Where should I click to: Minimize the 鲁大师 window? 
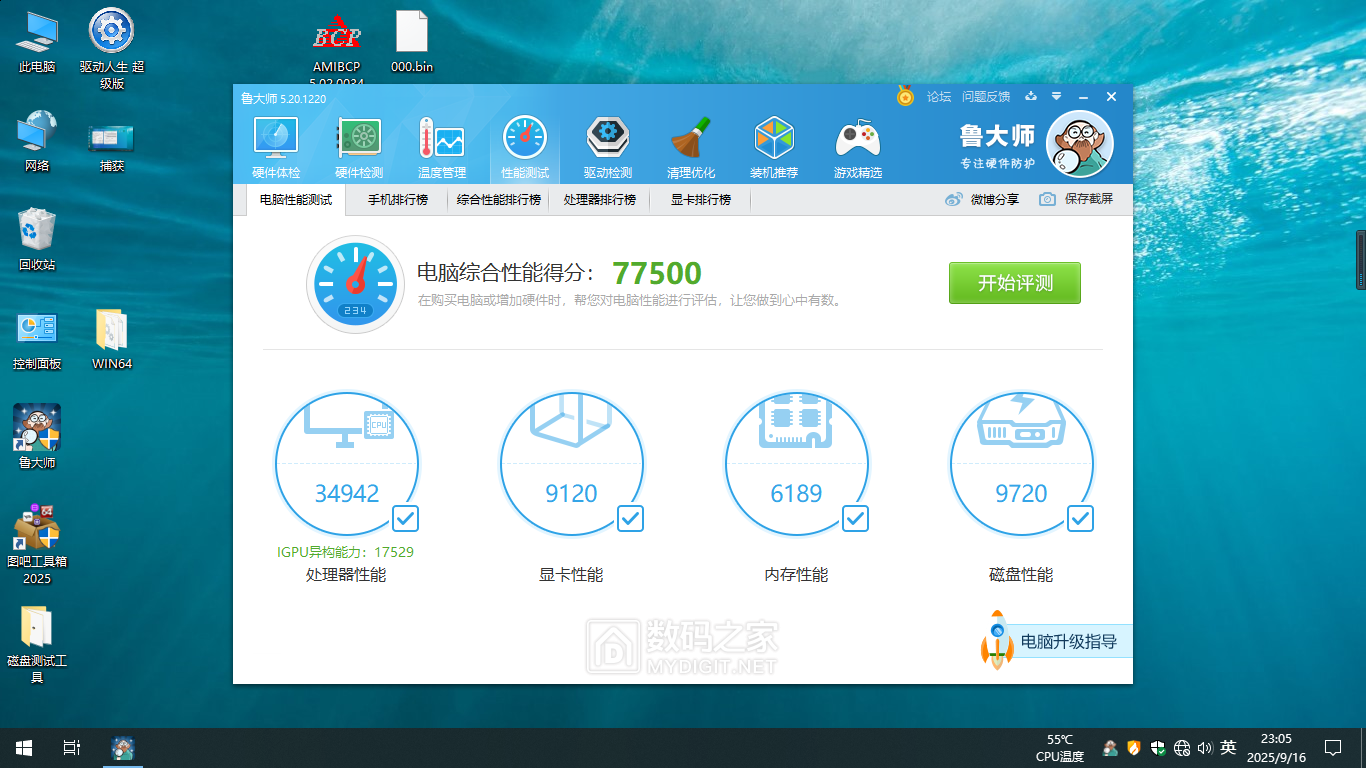(x=1083, y=97)
